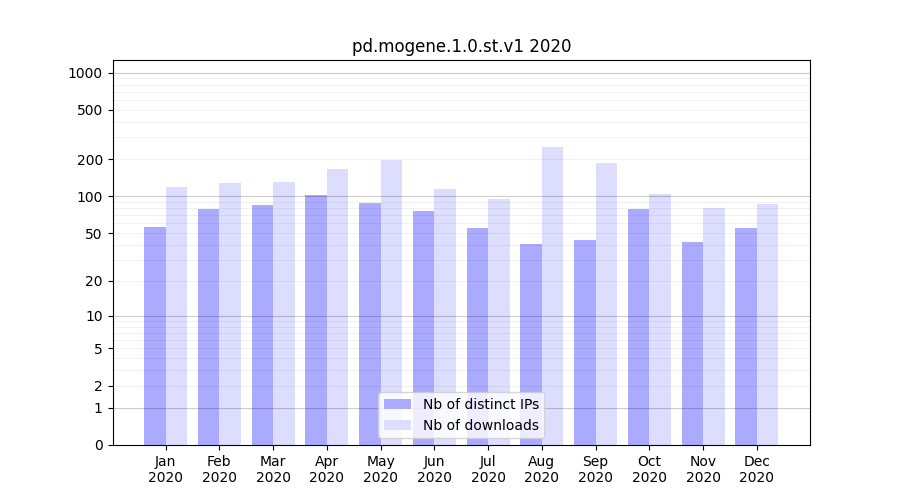The image size is (900, 500).
Task: Select the 'Nb of downloads' legend label
Action: [480, 425]
